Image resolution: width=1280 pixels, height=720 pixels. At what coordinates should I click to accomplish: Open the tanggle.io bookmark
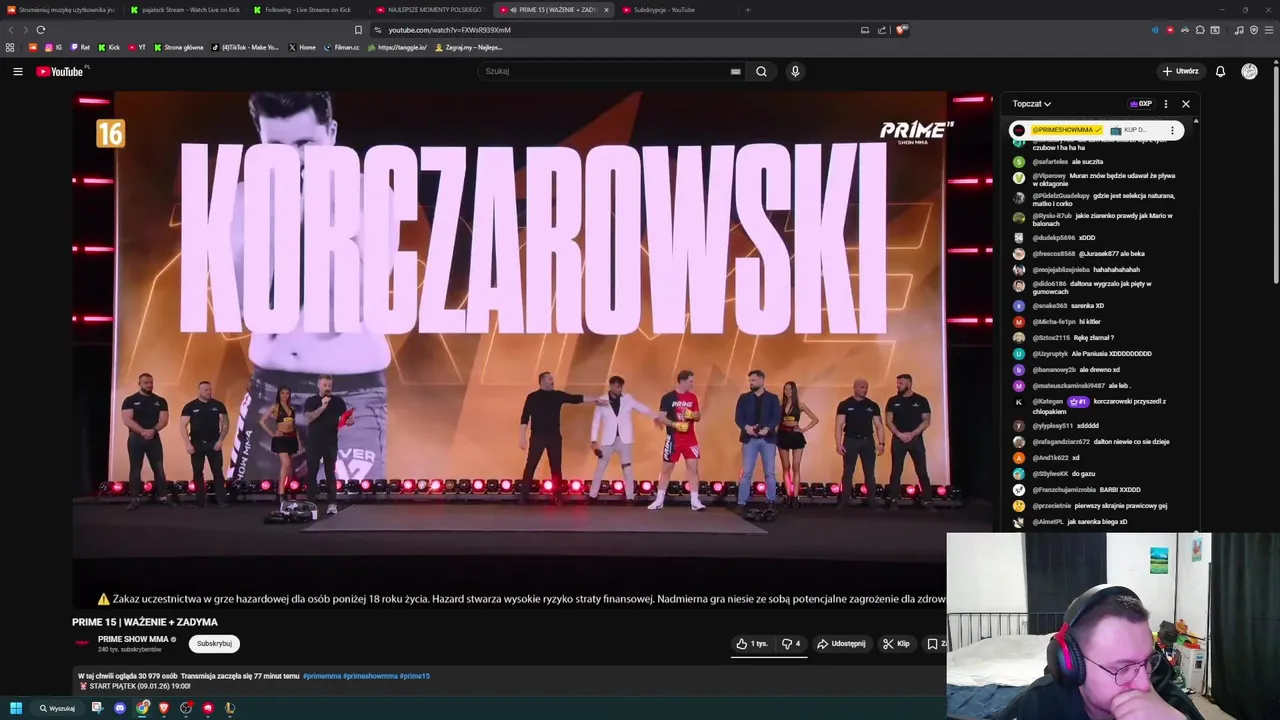(397, 47)
